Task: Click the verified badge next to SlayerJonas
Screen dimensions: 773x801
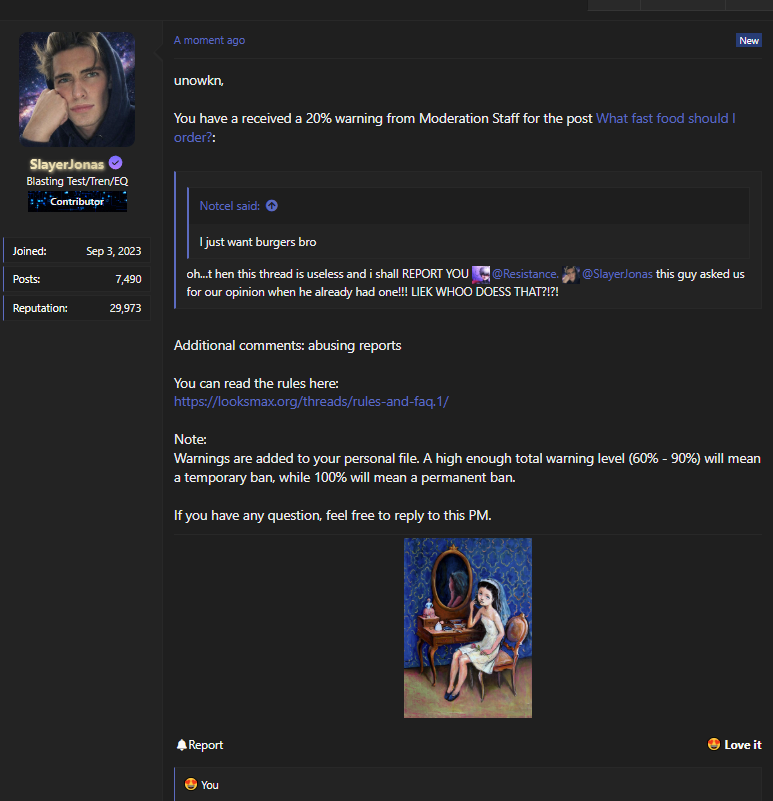Action: 115,163
